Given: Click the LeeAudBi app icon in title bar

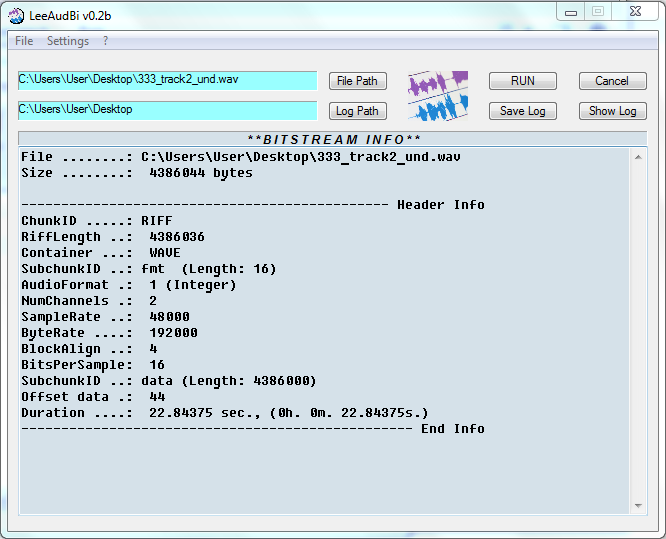Looking at the screenshot, I should [x=16, y=16].
